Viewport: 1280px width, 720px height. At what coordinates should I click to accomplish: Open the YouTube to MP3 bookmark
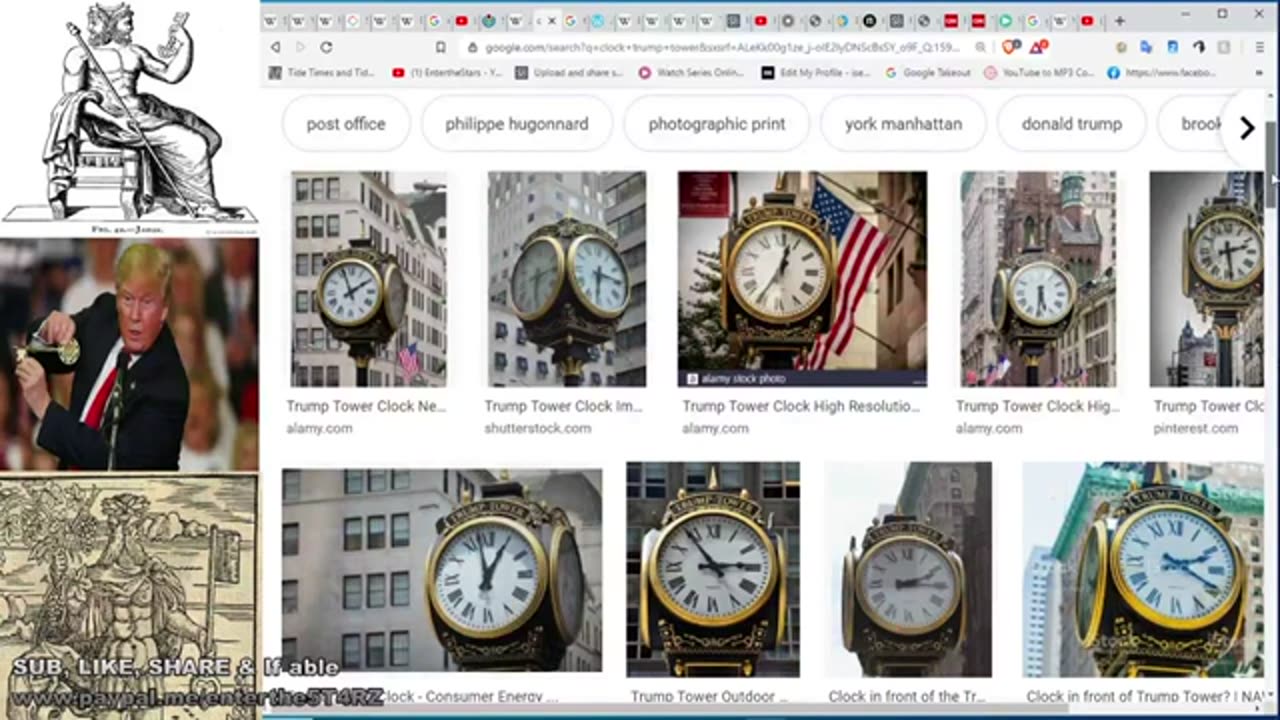coord(1039,72)
